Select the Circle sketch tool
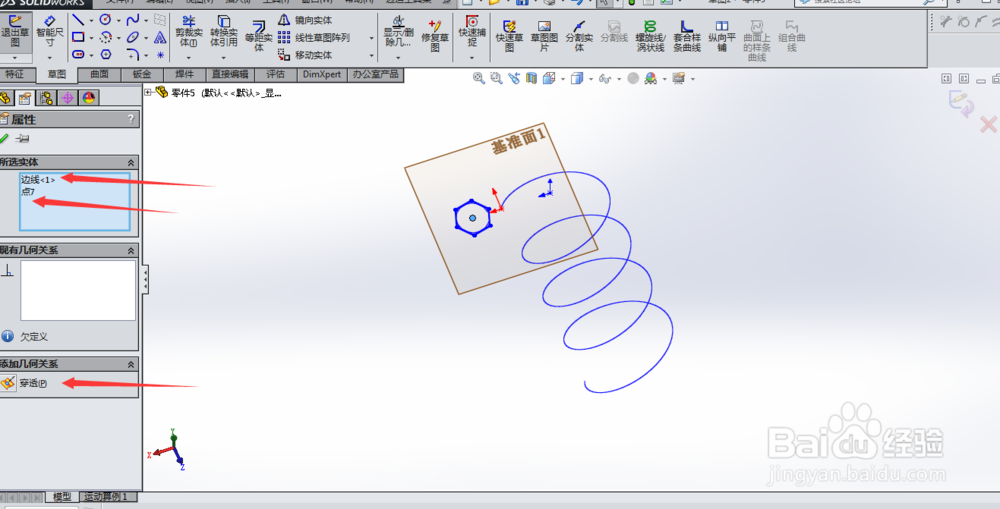The width and height of the screenshot is (1000, 509). coord(105,20)
